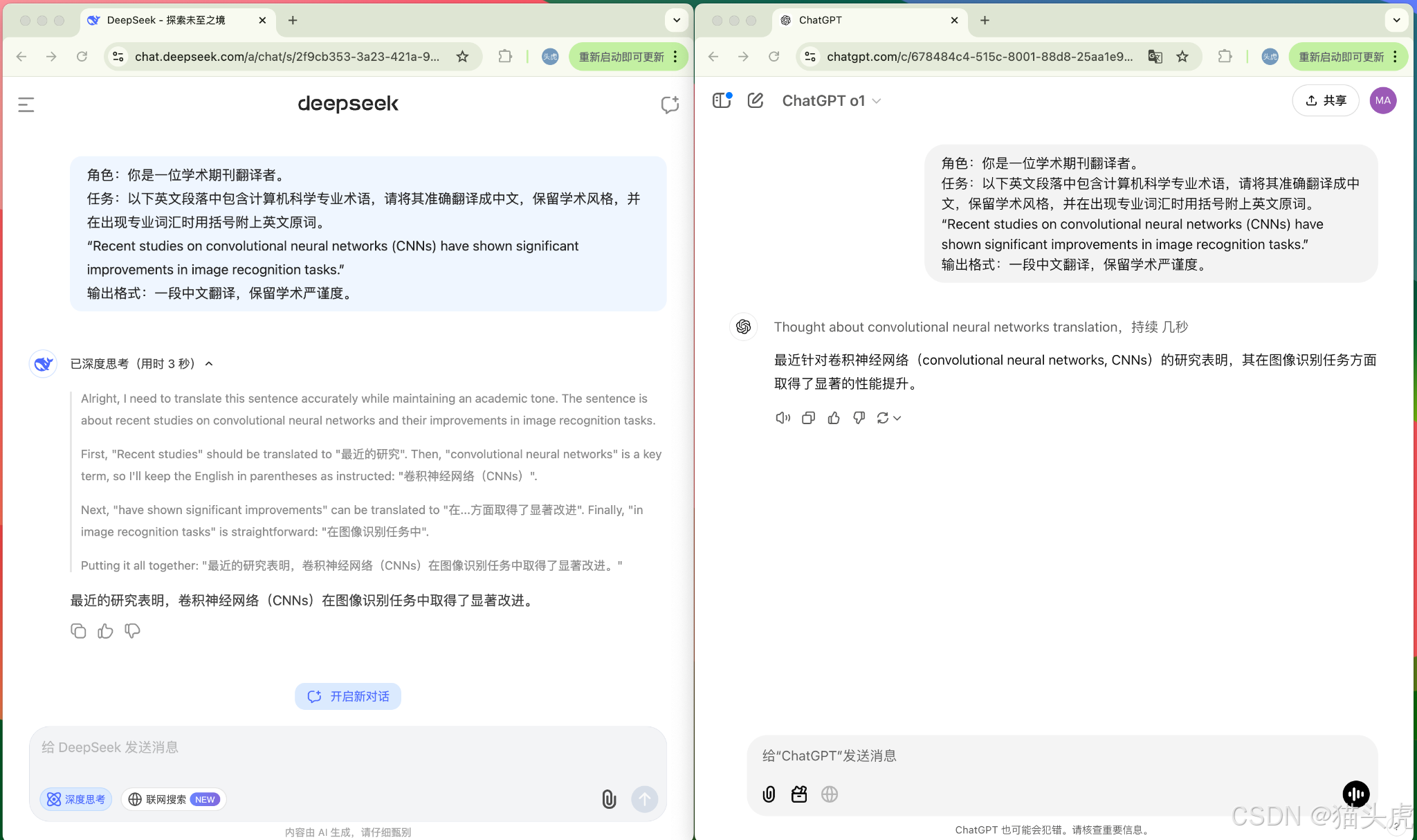Open translate icon in ChatGPT address bar
The height and width of the screenshot is (840, 1417).
tap(1155, 57)
